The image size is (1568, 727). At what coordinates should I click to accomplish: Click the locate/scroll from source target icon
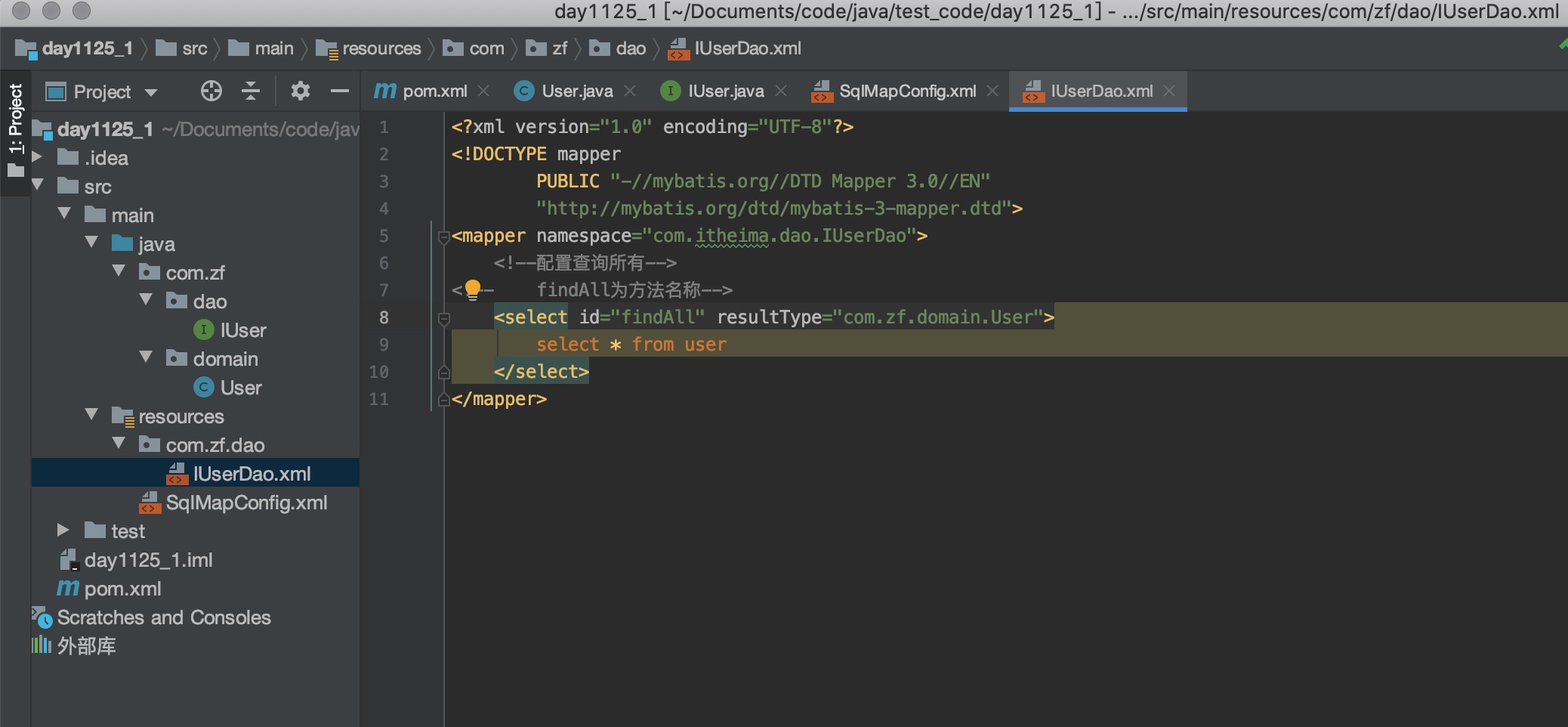click(x=211, y=91)
